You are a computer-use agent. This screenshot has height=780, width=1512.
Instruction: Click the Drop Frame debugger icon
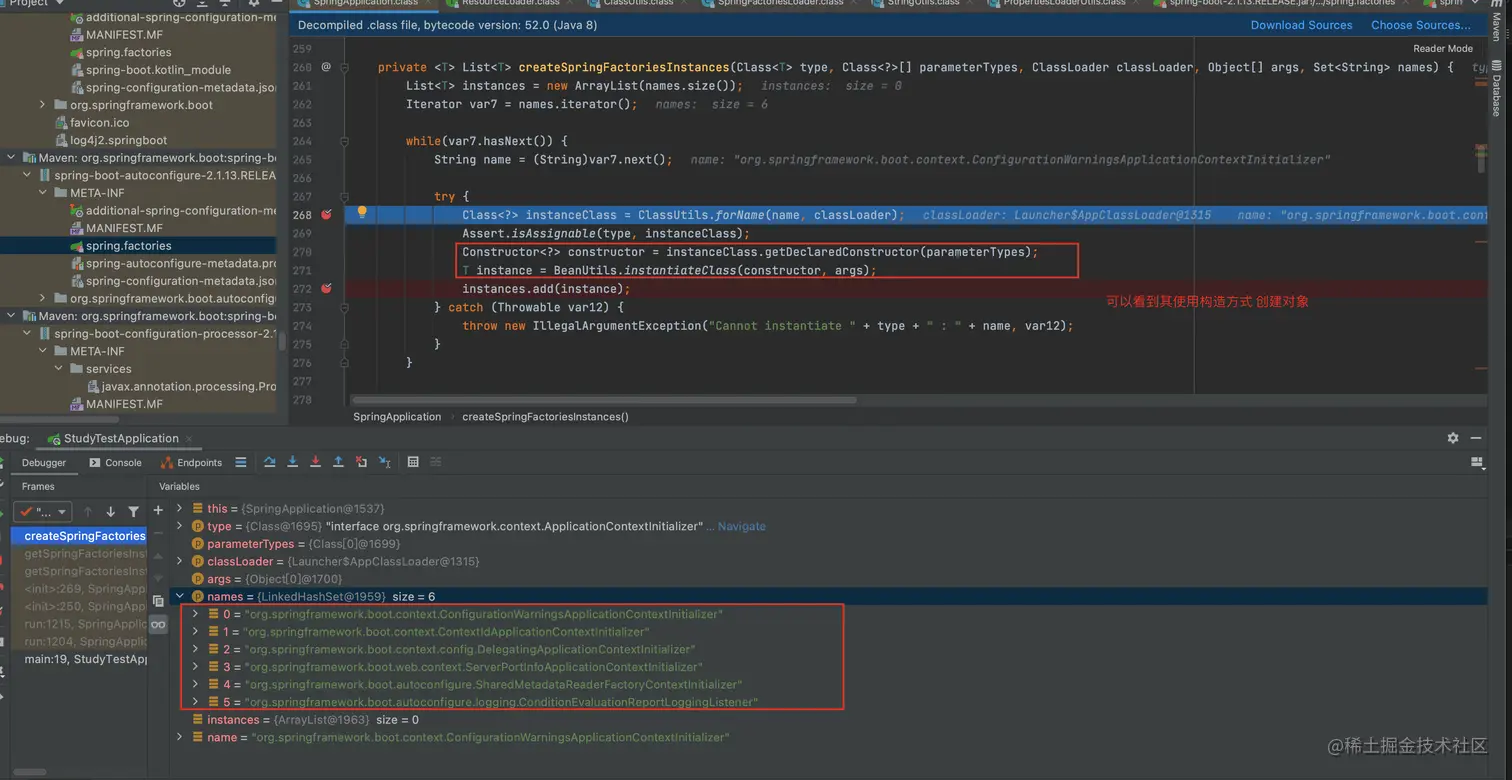(361, 462)
